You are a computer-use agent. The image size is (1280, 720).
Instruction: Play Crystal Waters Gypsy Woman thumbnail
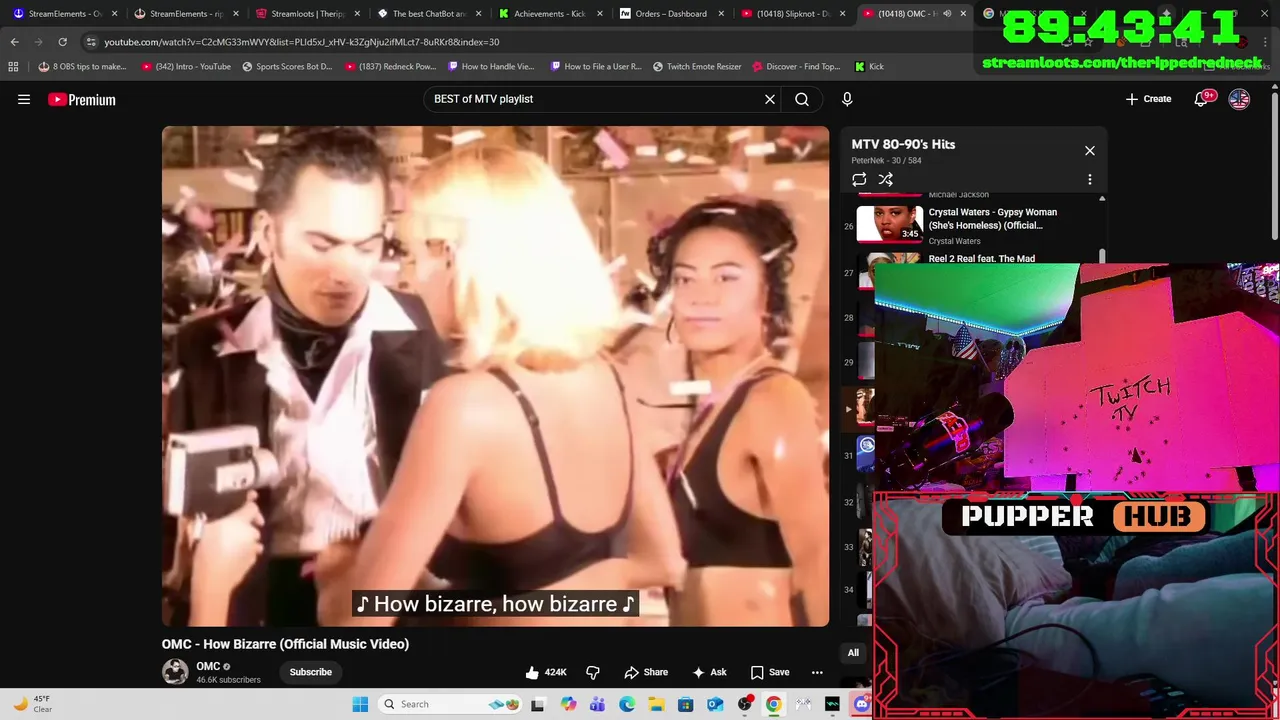(x=890, y=224)
